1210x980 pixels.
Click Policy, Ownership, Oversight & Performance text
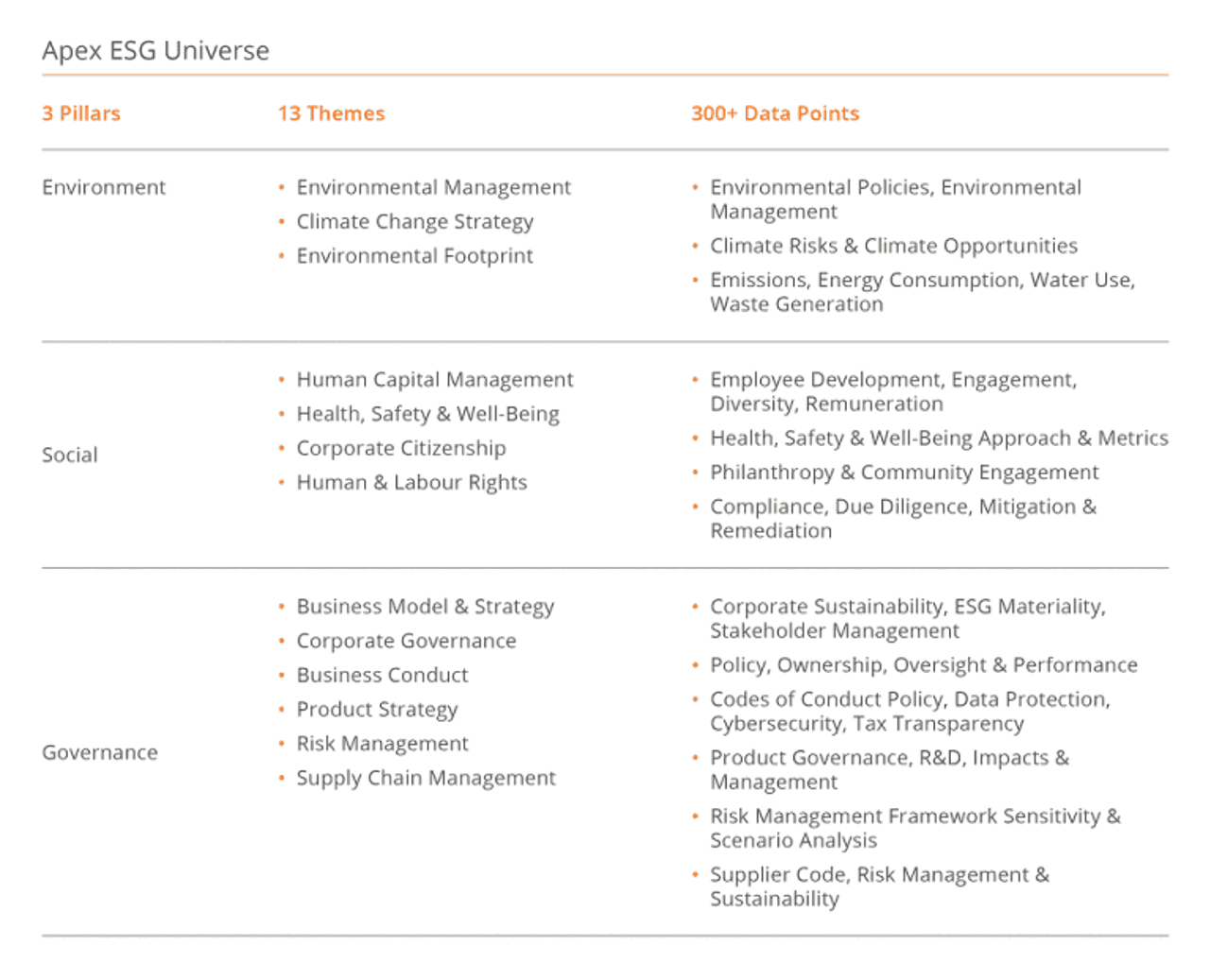(924, 665)
